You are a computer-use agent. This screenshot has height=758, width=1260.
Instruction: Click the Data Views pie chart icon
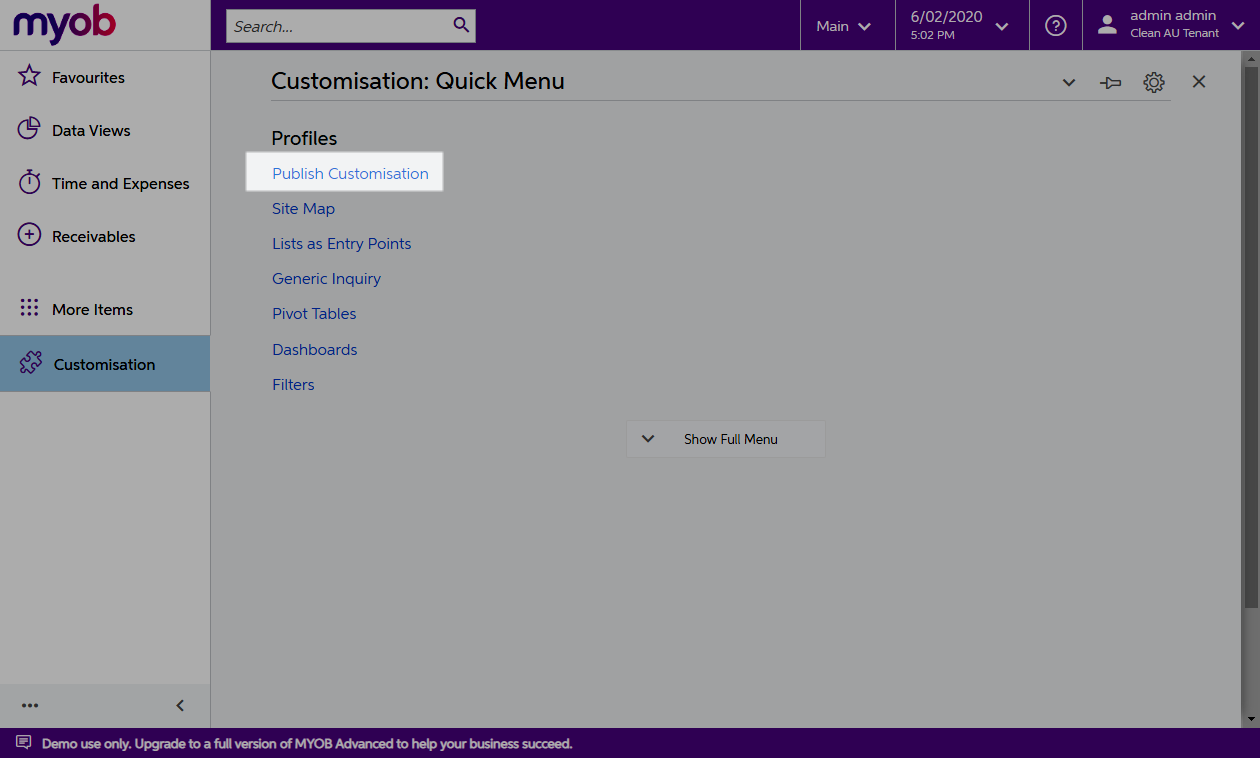coord(30,129)
